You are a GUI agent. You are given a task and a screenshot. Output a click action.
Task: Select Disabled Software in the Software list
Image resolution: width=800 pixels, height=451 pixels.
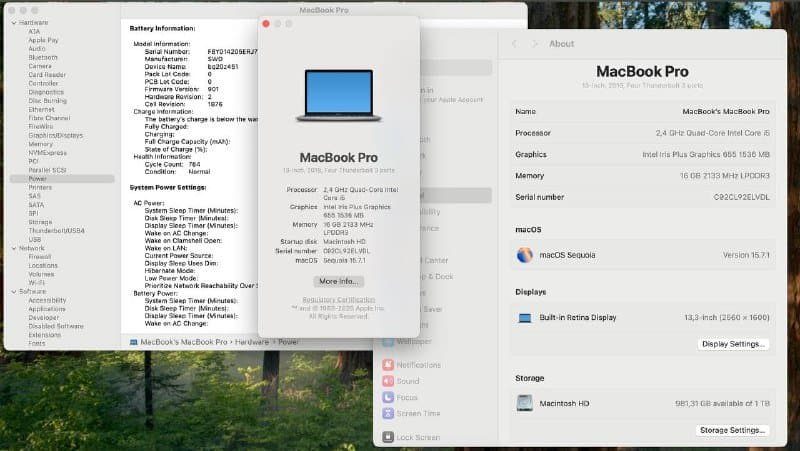(x=56, y=326)
